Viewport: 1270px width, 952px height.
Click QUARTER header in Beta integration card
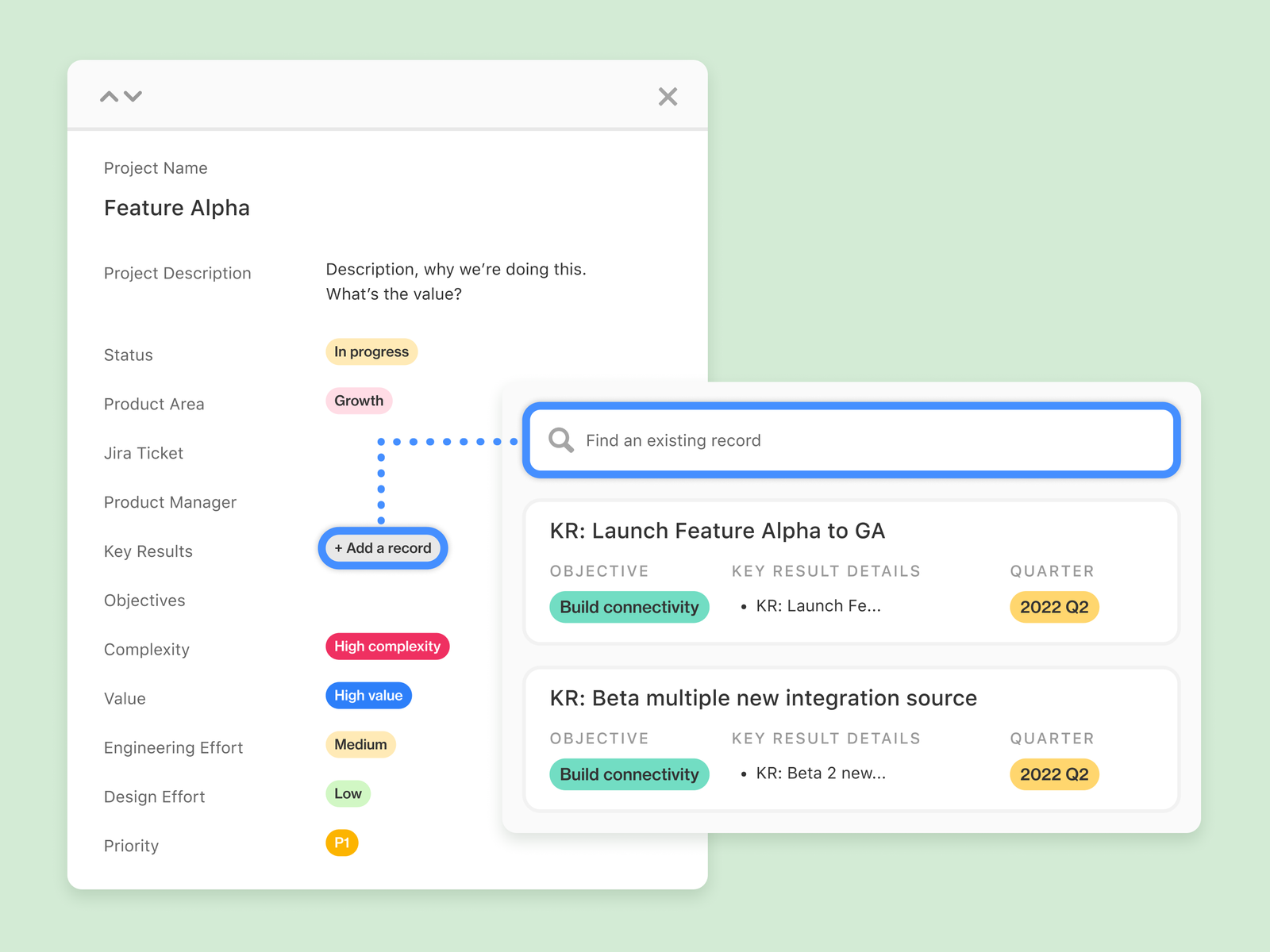point(1053,739)
